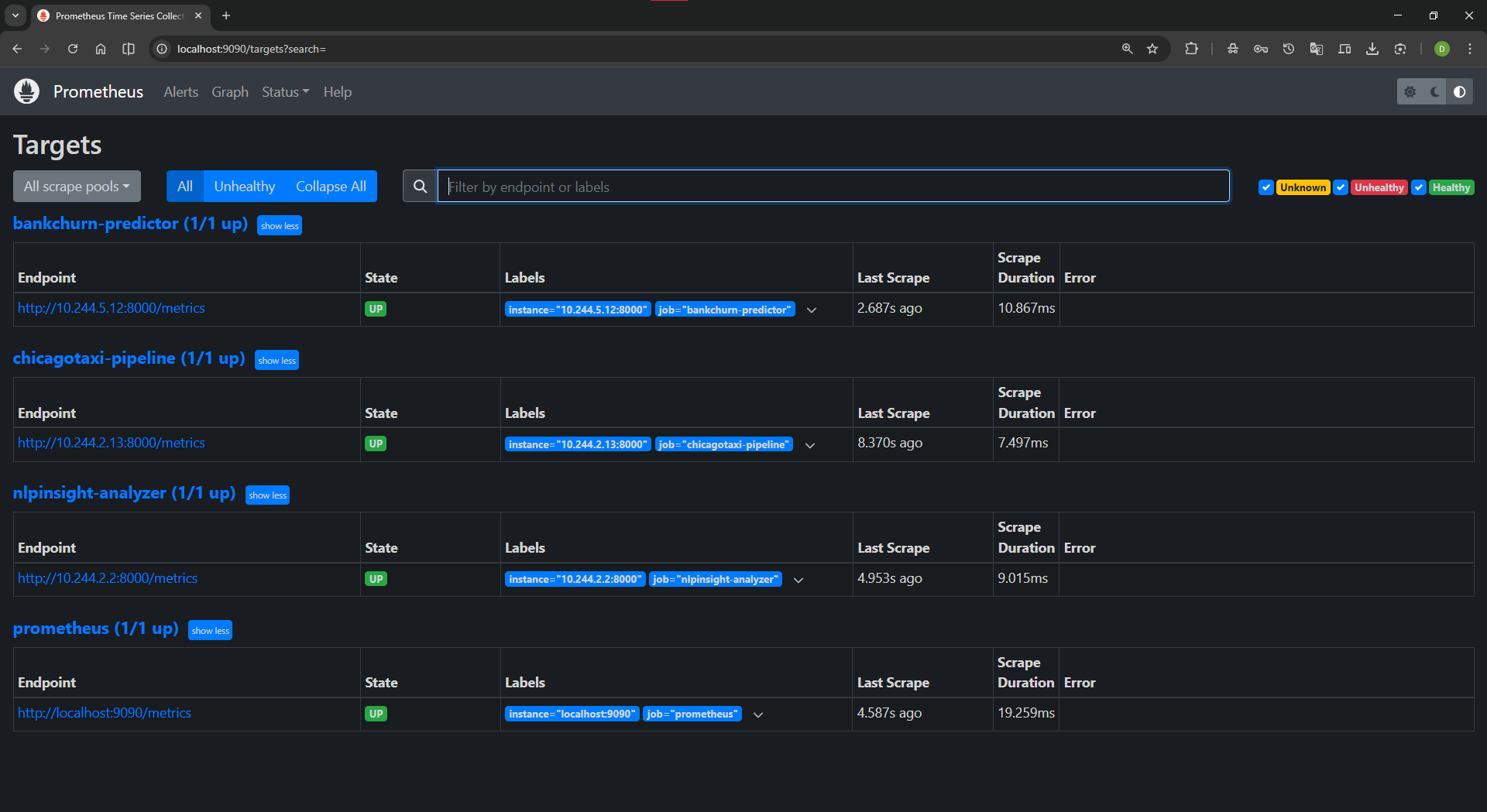This screenshot has height=812, width=1487.
Task: Click show less for chicagotaxi-pipeline
Action: pos(276,361)
